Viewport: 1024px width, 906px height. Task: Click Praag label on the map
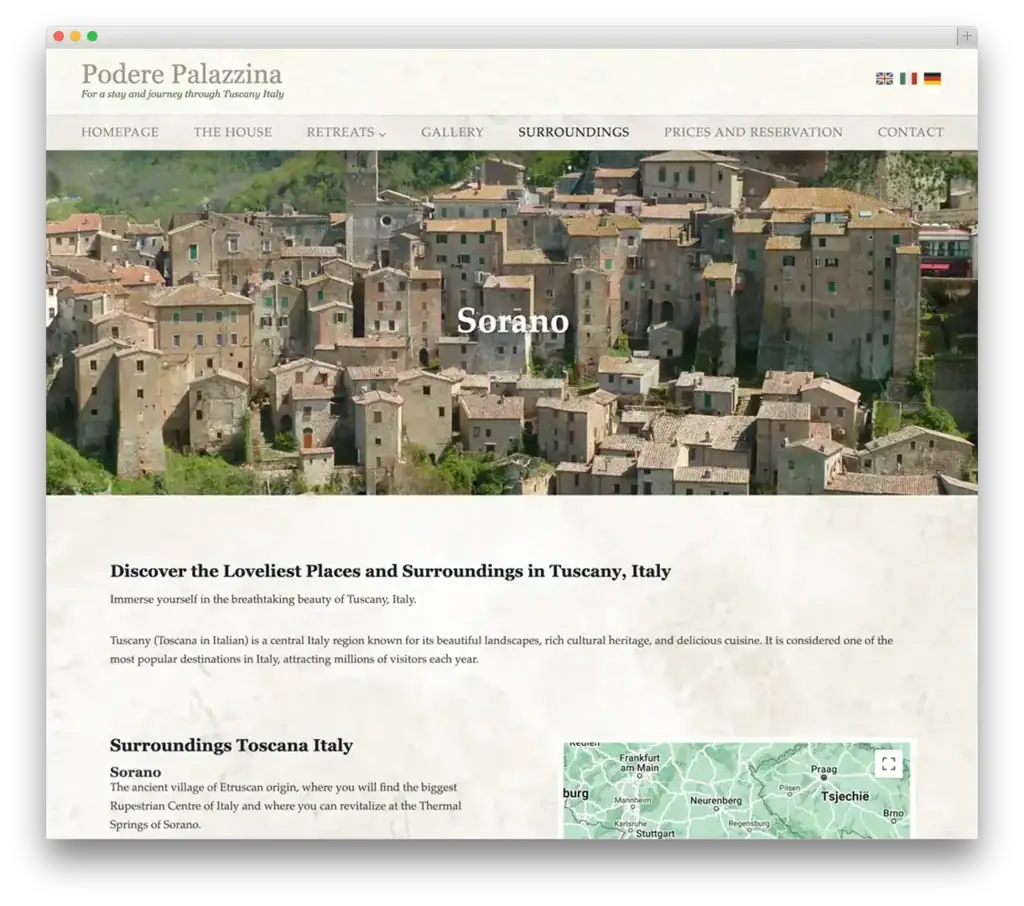pos(824,769)
